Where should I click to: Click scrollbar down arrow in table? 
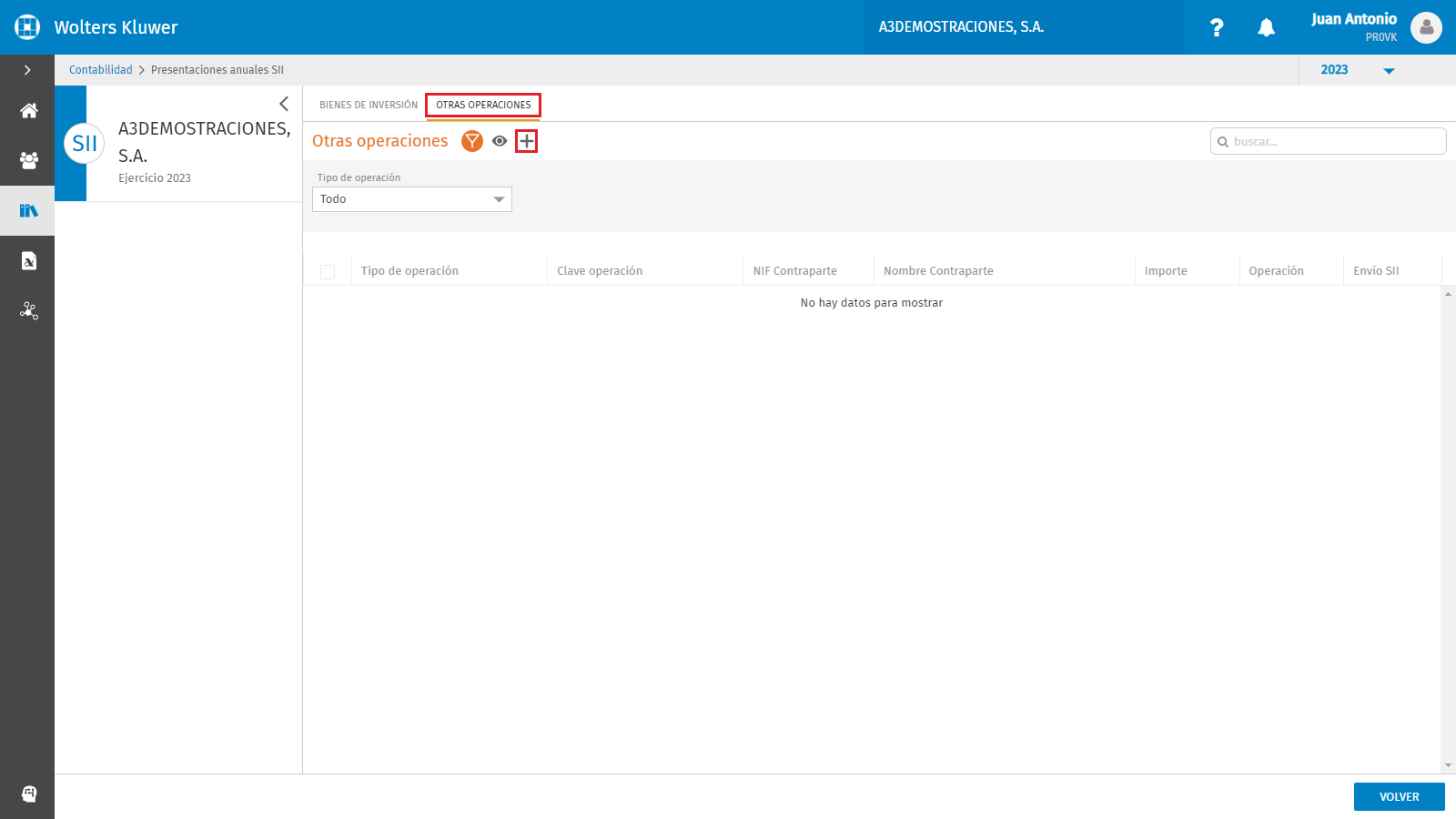tap(1448, 766)
